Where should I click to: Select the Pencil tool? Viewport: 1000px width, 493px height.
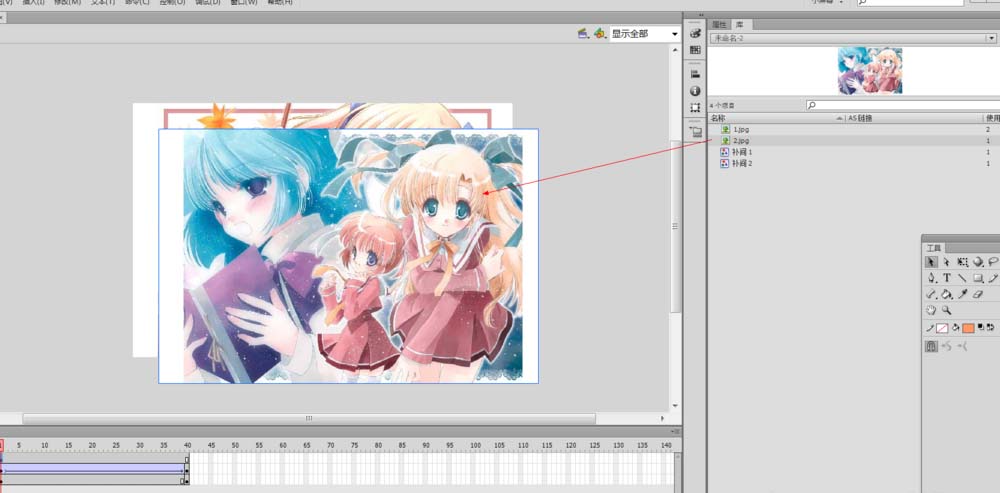tap(993, 278)
